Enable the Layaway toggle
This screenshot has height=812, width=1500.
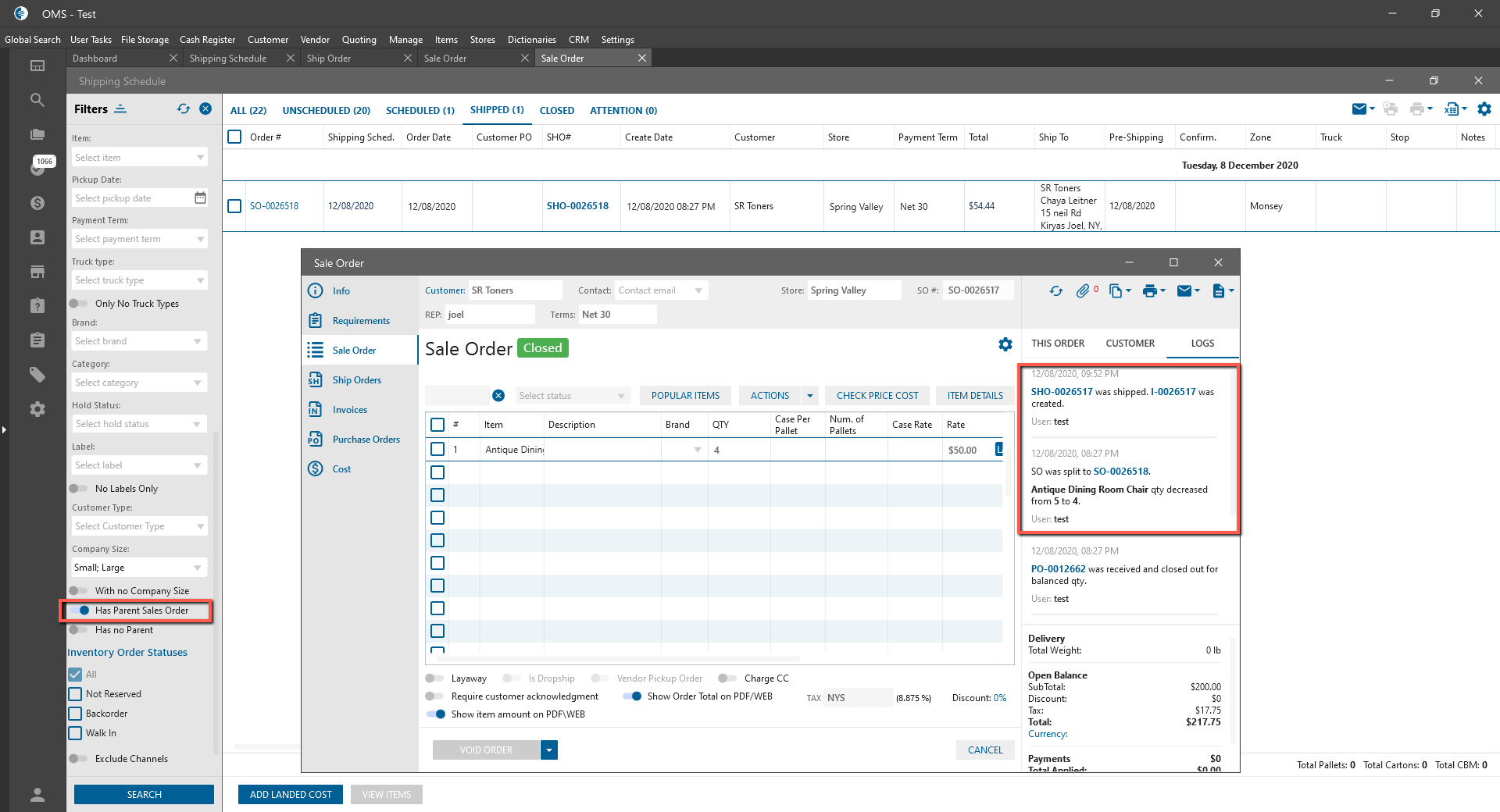(x=434, y=678)
